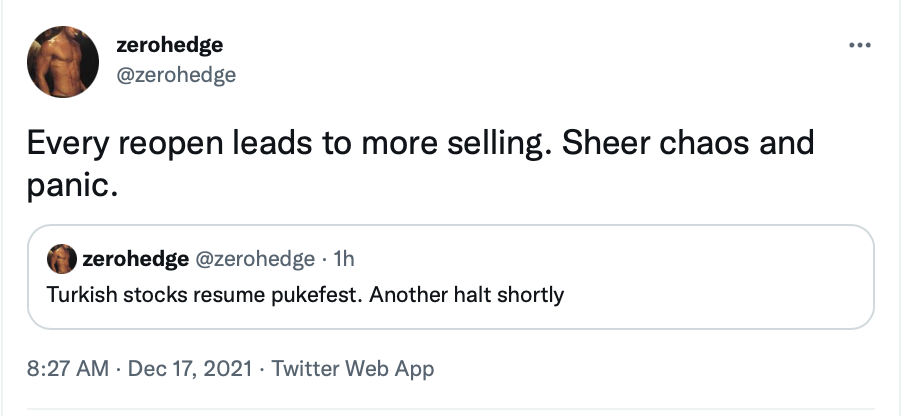908x416 pixels.
Task: Click the 1h timestamp in the quoted tweet
Action: (344, 259)
